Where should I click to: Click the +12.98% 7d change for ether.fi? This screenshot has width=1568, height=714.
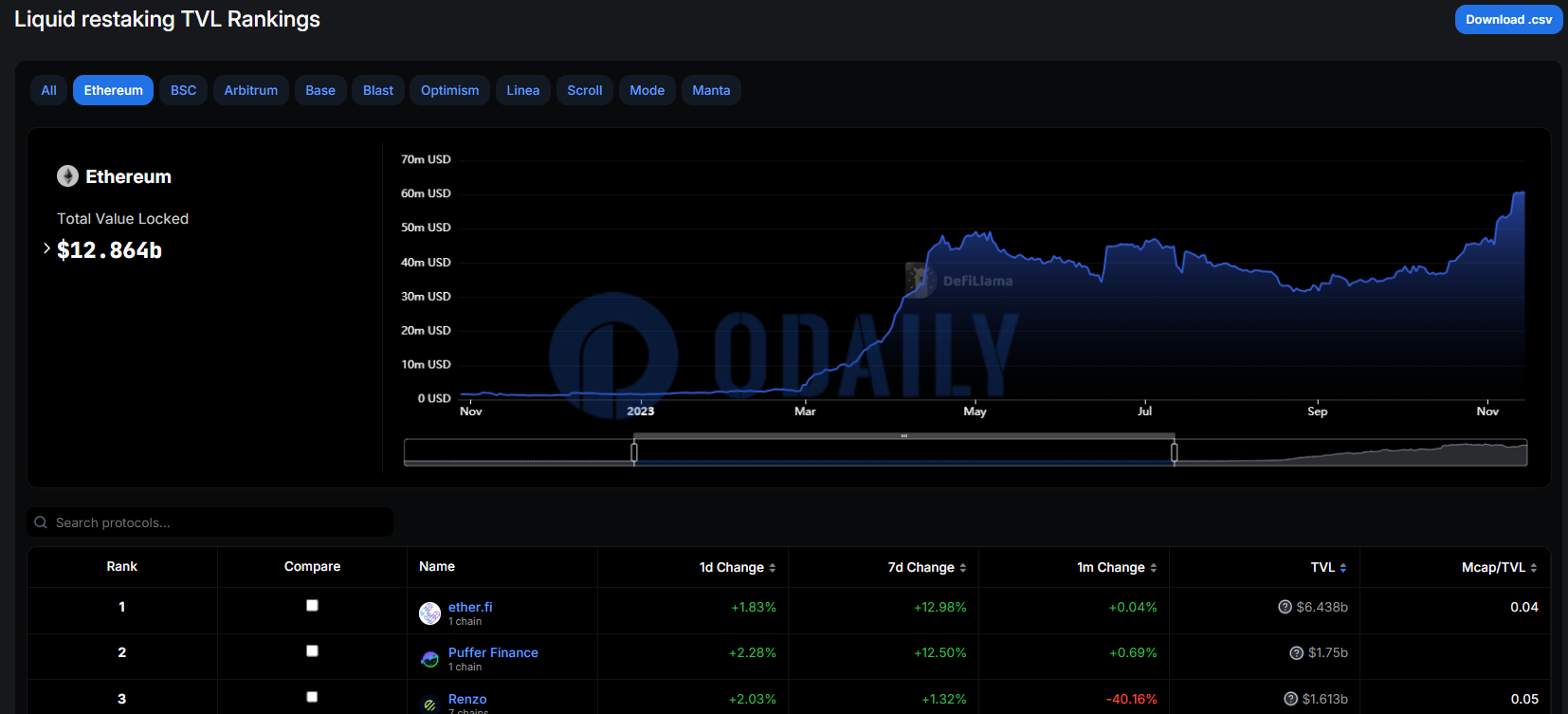click(940, 607)
